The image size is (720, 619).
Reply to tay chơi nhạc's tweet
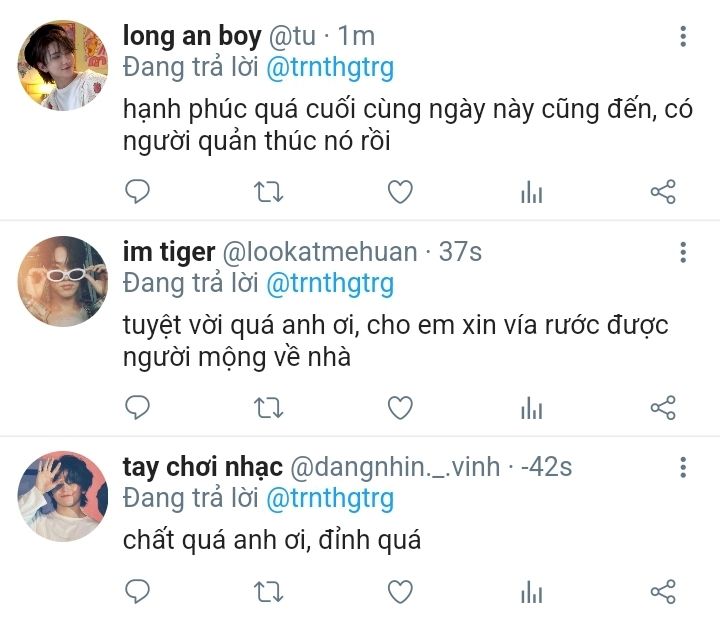pyautogui.click(x=137, y=592)
